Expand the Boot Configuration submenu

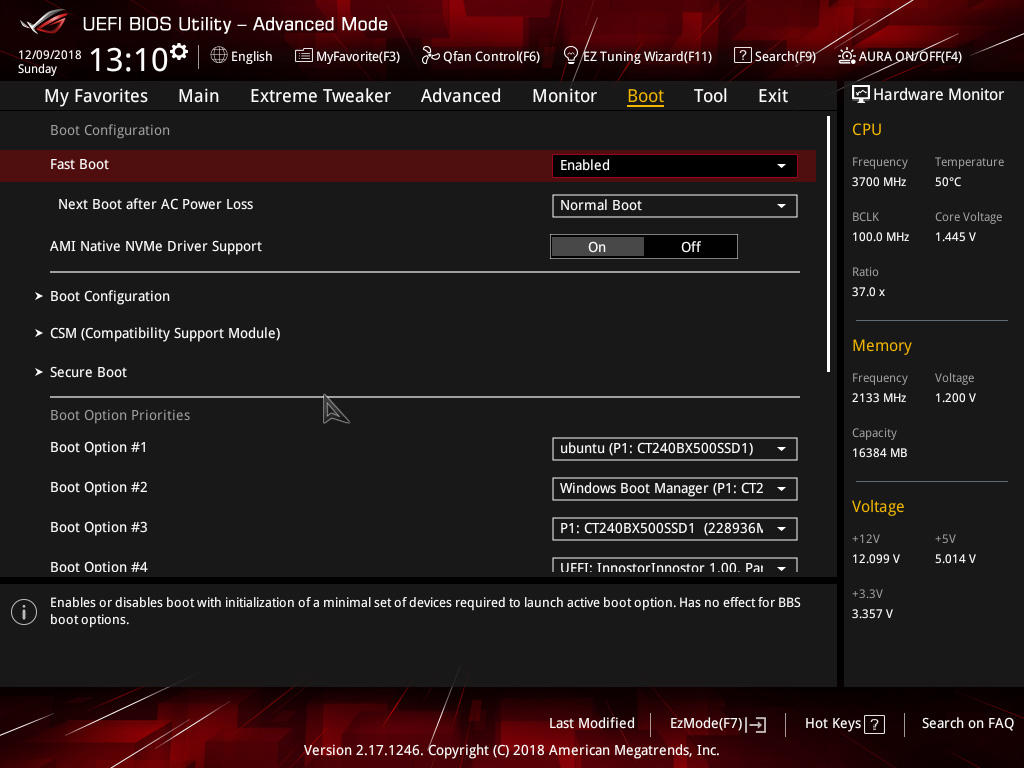110,296
